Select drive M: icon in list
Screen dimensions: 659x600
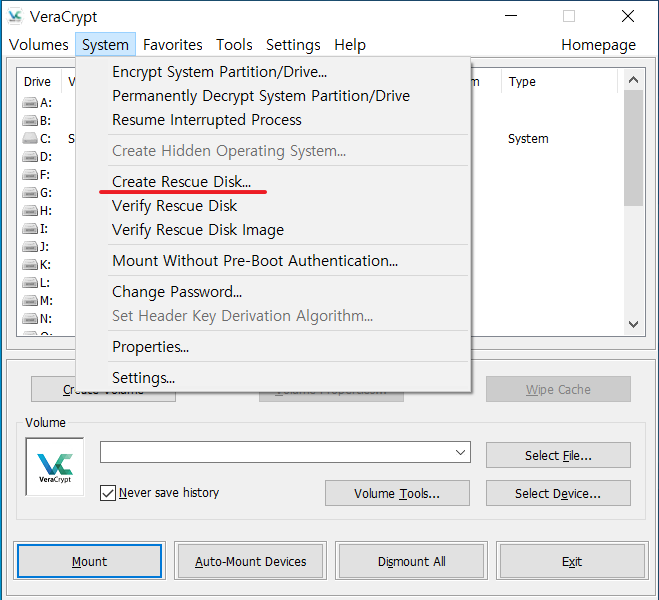pyautogui.click(x=30, y=300)
